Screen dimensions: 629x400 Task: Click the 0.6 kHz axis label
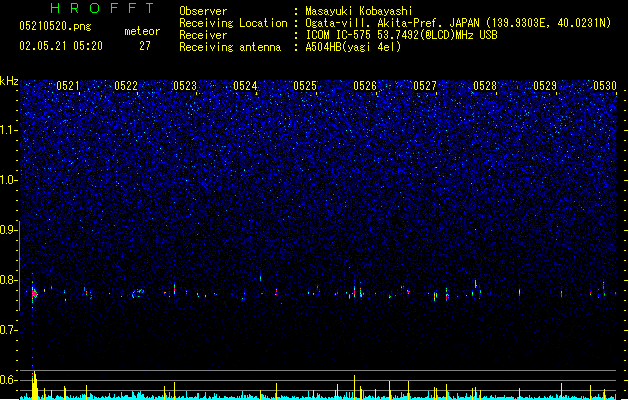[9, 380]
